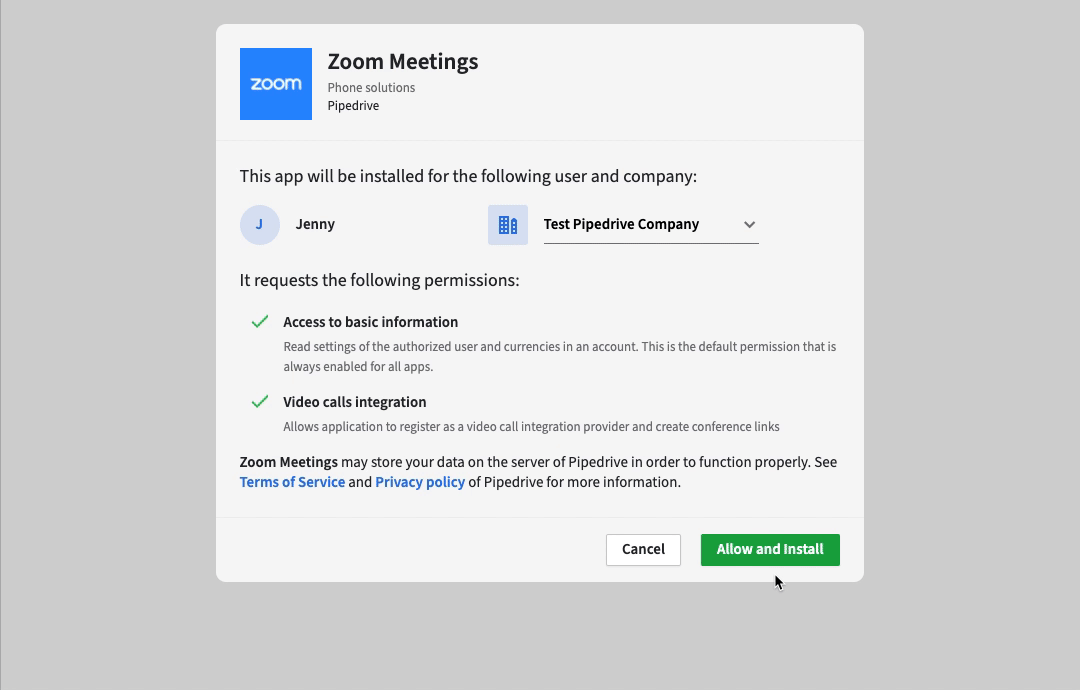The width and height of the screenshot is (1080, 690).
Task: Cancel the app installation
Action: pyautogui.click(x=643, y=550)
